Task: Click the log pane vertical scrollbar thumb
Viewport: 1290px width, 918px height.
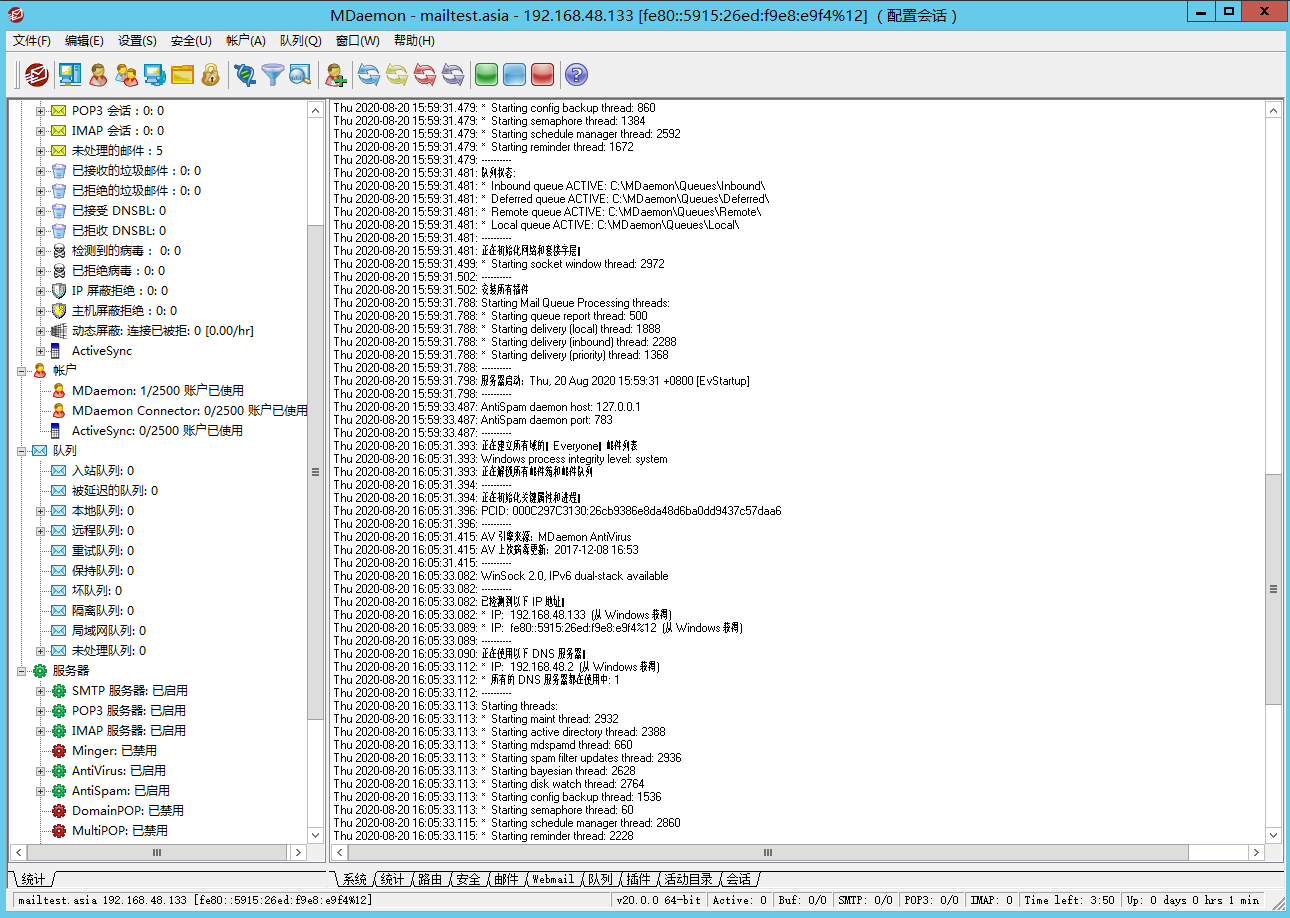Action: pyautogui.click(x=1274, y=589)
